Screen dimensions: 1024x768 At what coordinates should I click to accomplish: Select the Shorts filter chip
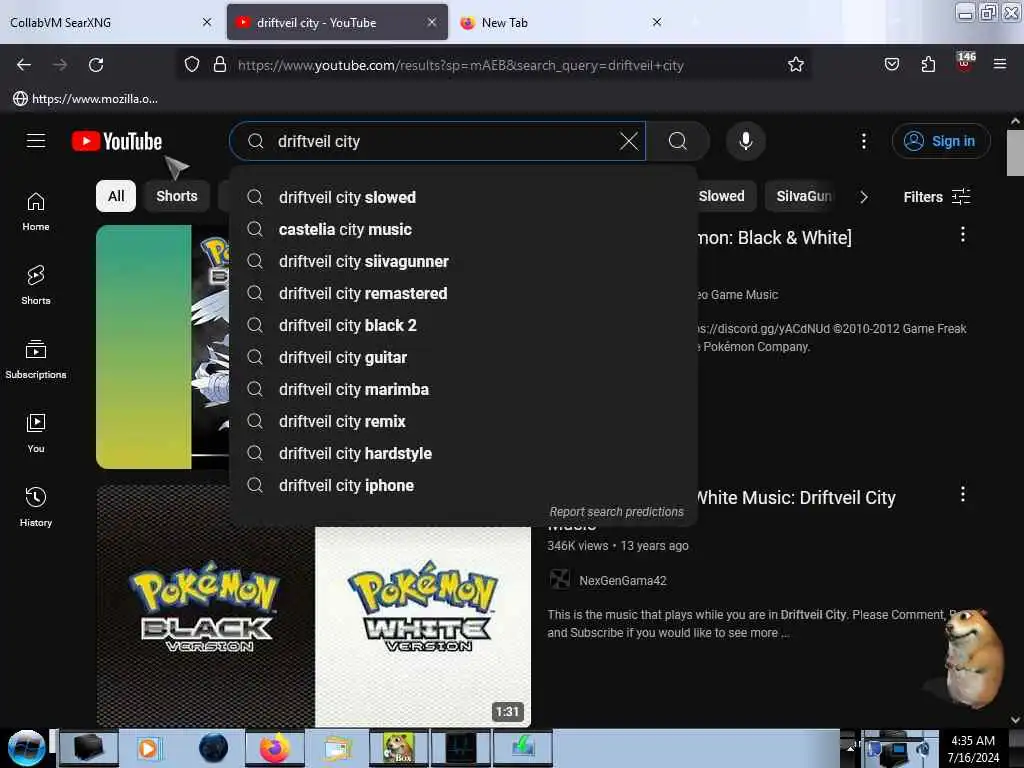point(176,196)
